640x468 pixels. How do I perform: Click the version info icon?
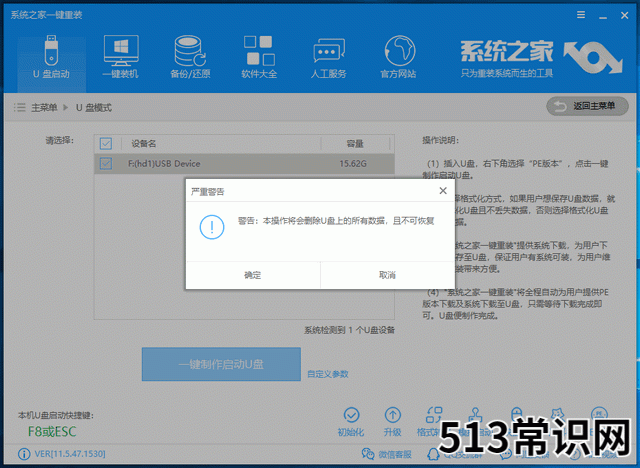[24, 454]
